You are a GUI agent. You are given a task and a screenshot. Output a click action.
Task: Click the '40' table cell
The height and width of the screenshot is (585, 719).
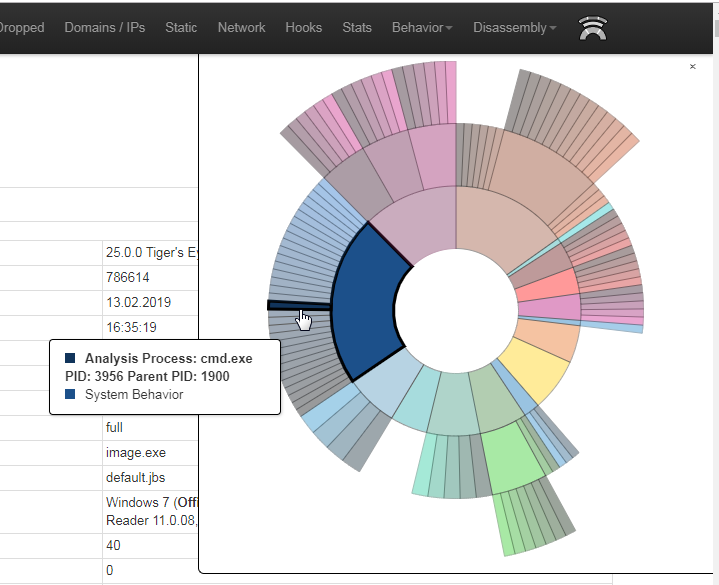tap(150, 546)
